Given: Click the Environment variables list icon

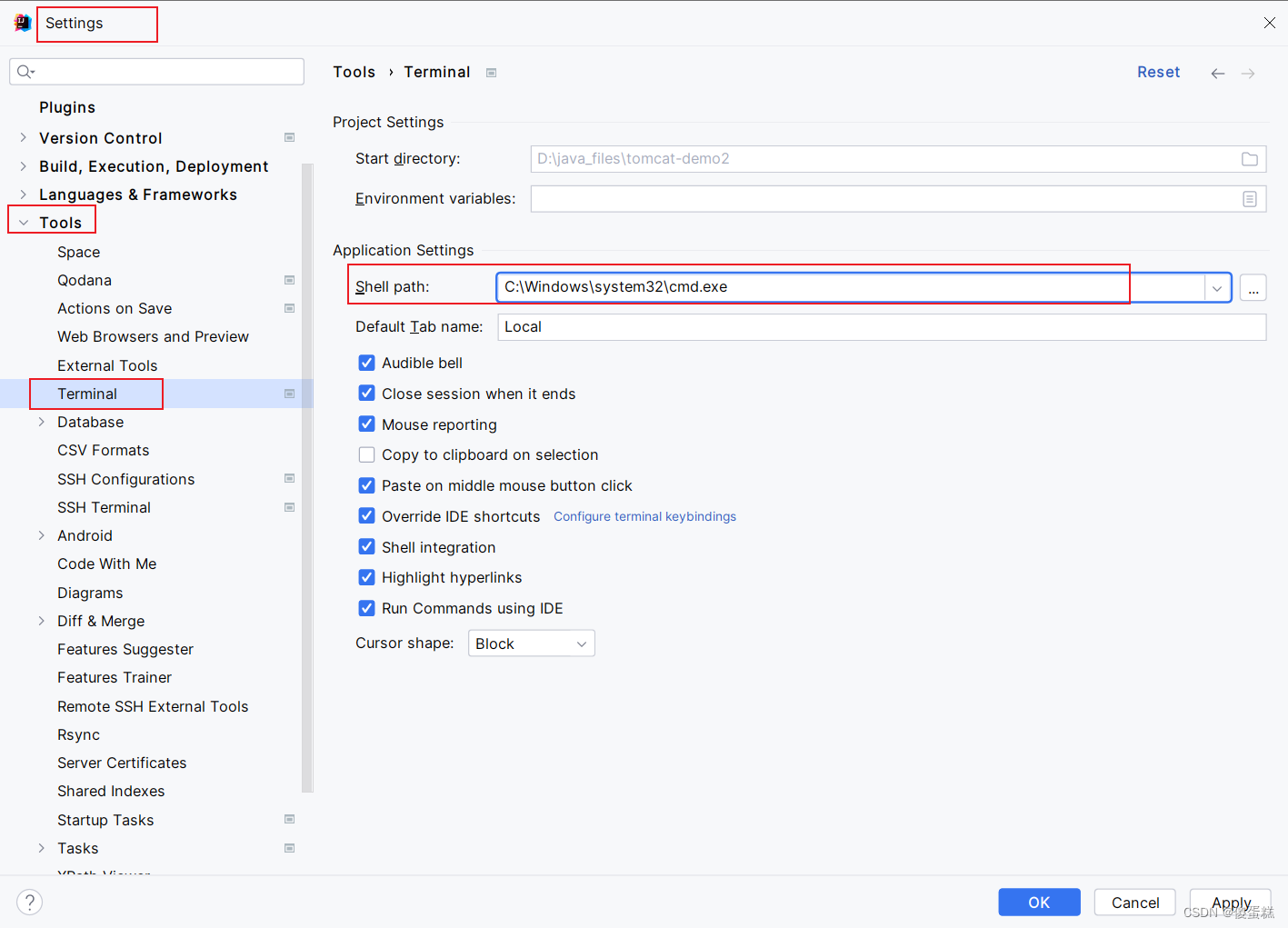Looking at the screenshot, I should [1250, 198].
